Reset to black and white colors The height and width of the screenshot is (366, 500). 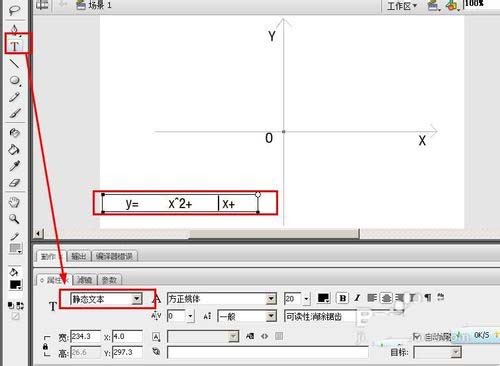coord(11,305)
